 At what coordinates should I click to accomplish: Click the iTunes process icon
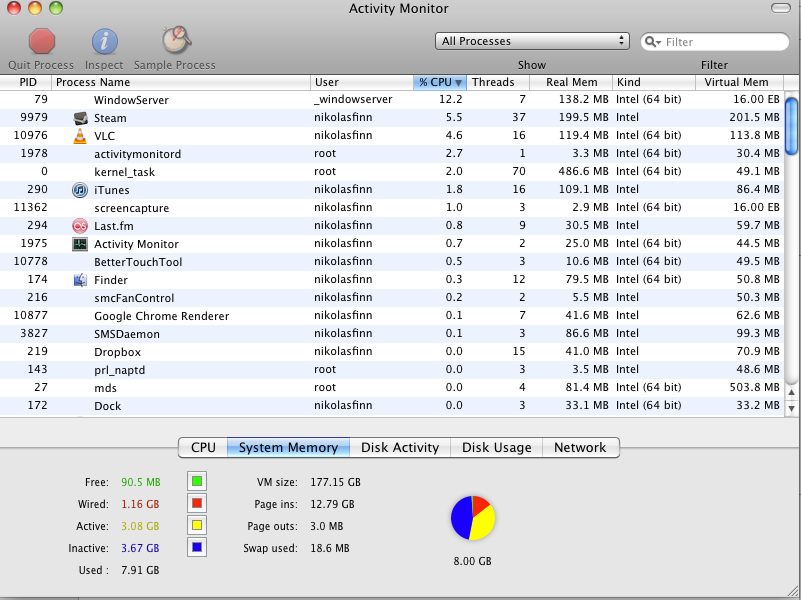point(80,190)
